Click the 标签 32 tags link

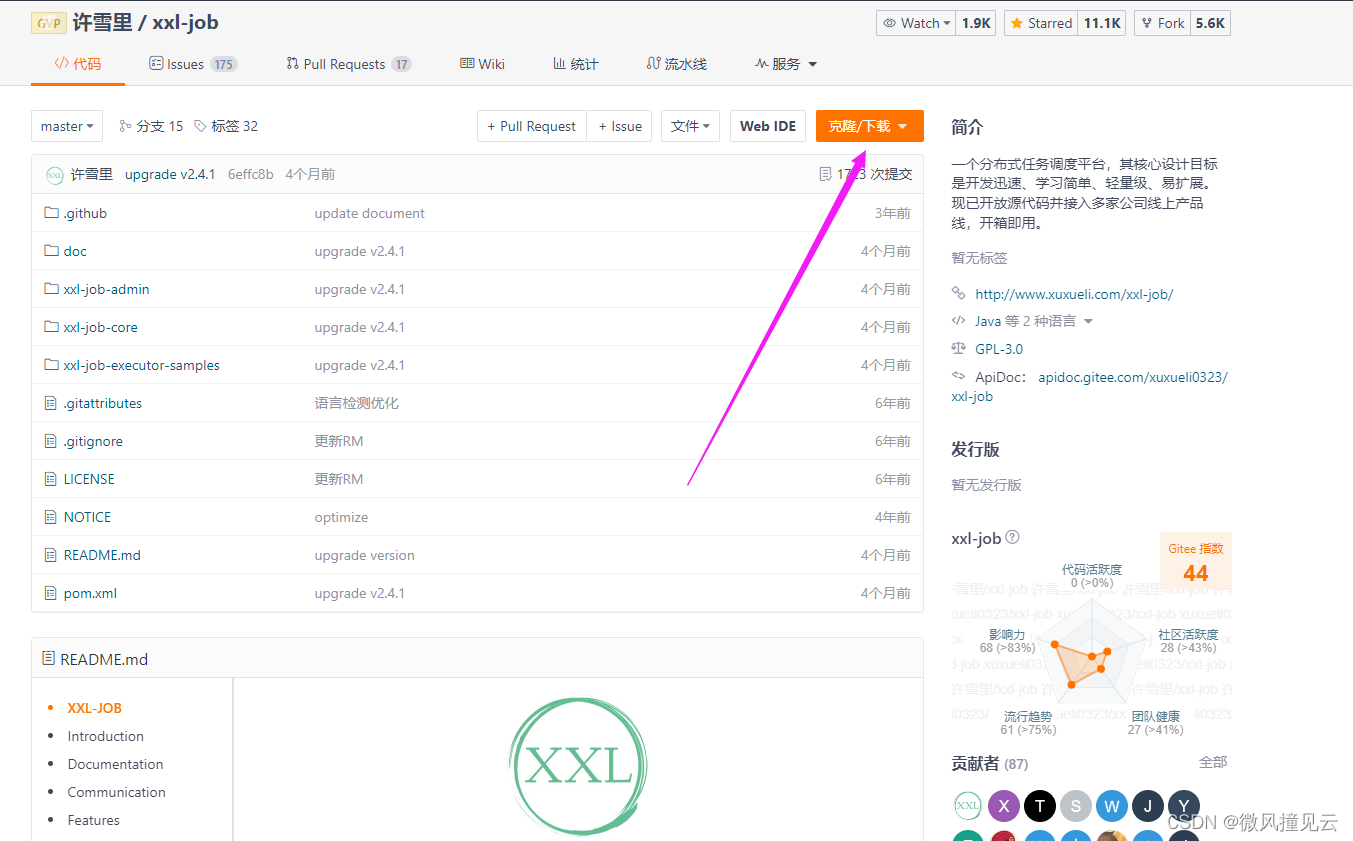coord(226,126)
